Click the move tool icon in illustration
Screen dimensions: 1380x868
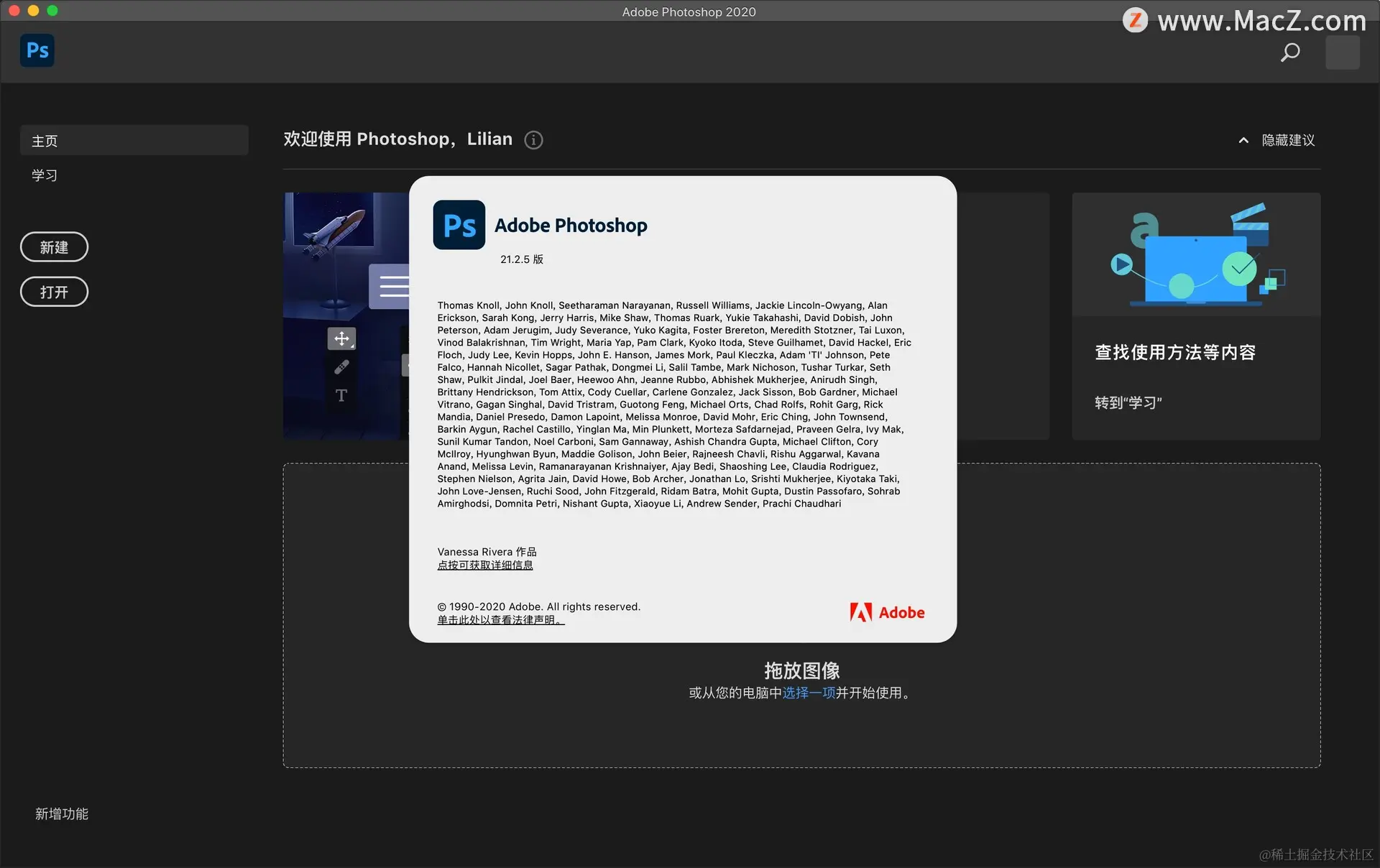coord(341,338)
